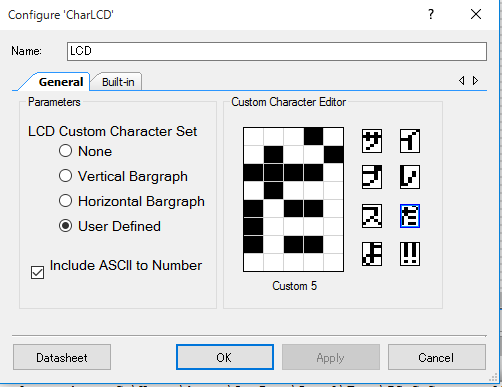This screenshot has width=502, height=387.
Task: Switch to the Built-in tab
Action: (x=118, y=82)
